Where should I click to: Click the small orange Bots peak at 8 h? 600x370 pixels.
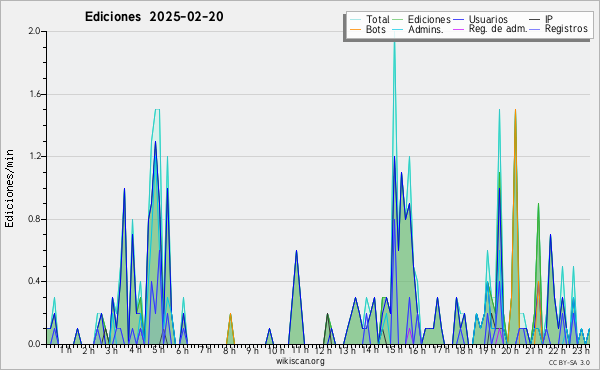pyautogui.click(x=230, y=316)
